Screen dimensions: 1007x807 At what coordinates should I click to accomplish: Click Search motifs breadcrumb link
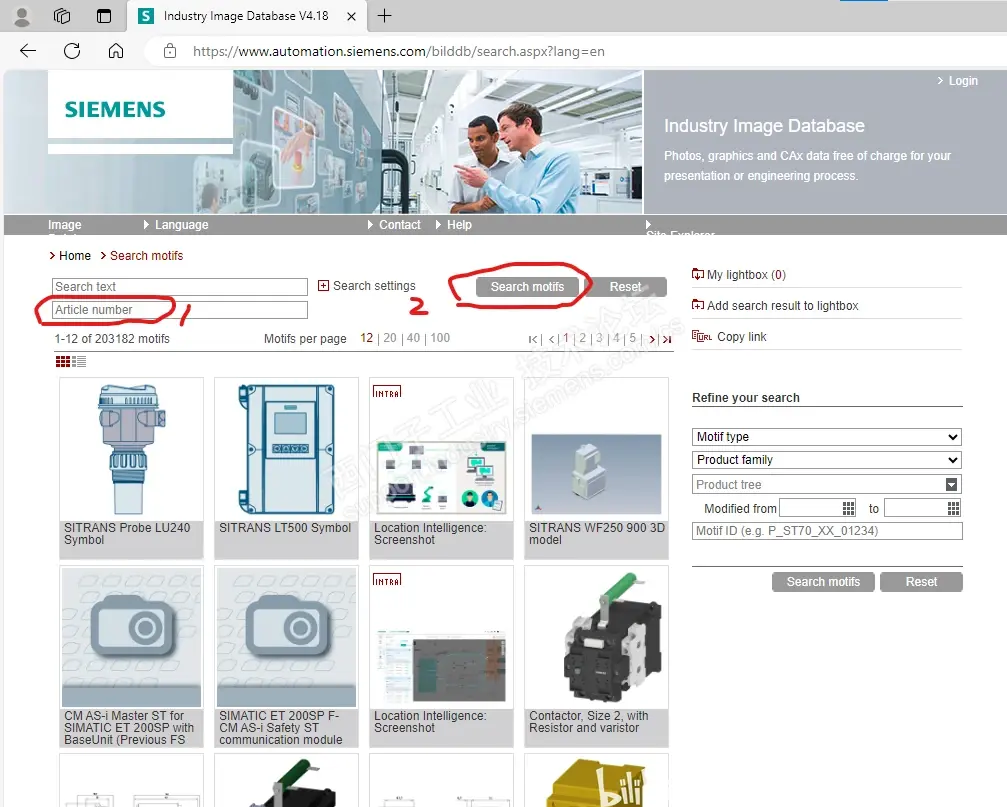[146, 256]
